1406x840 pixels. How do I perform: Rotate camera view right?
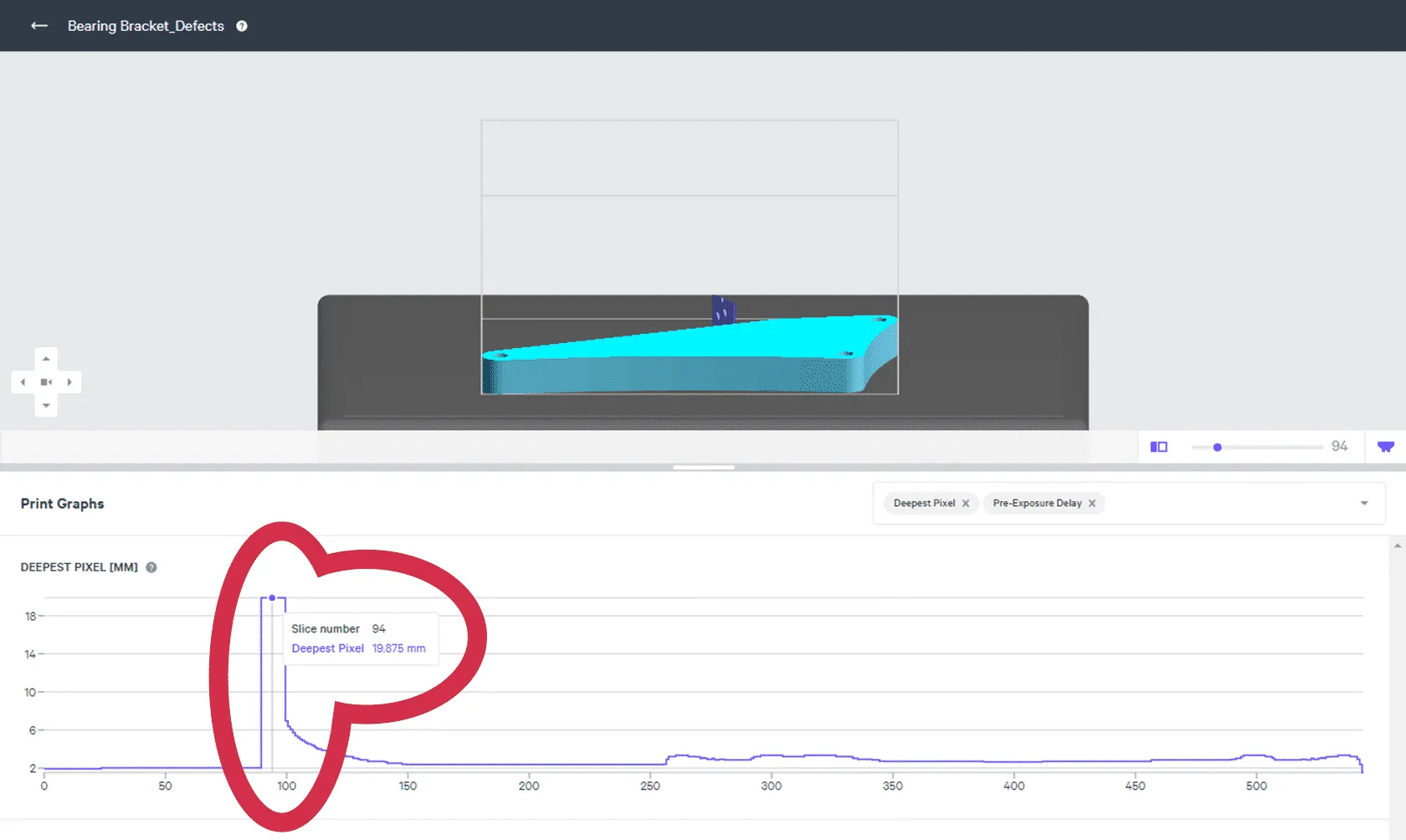[x=69, y=382]
